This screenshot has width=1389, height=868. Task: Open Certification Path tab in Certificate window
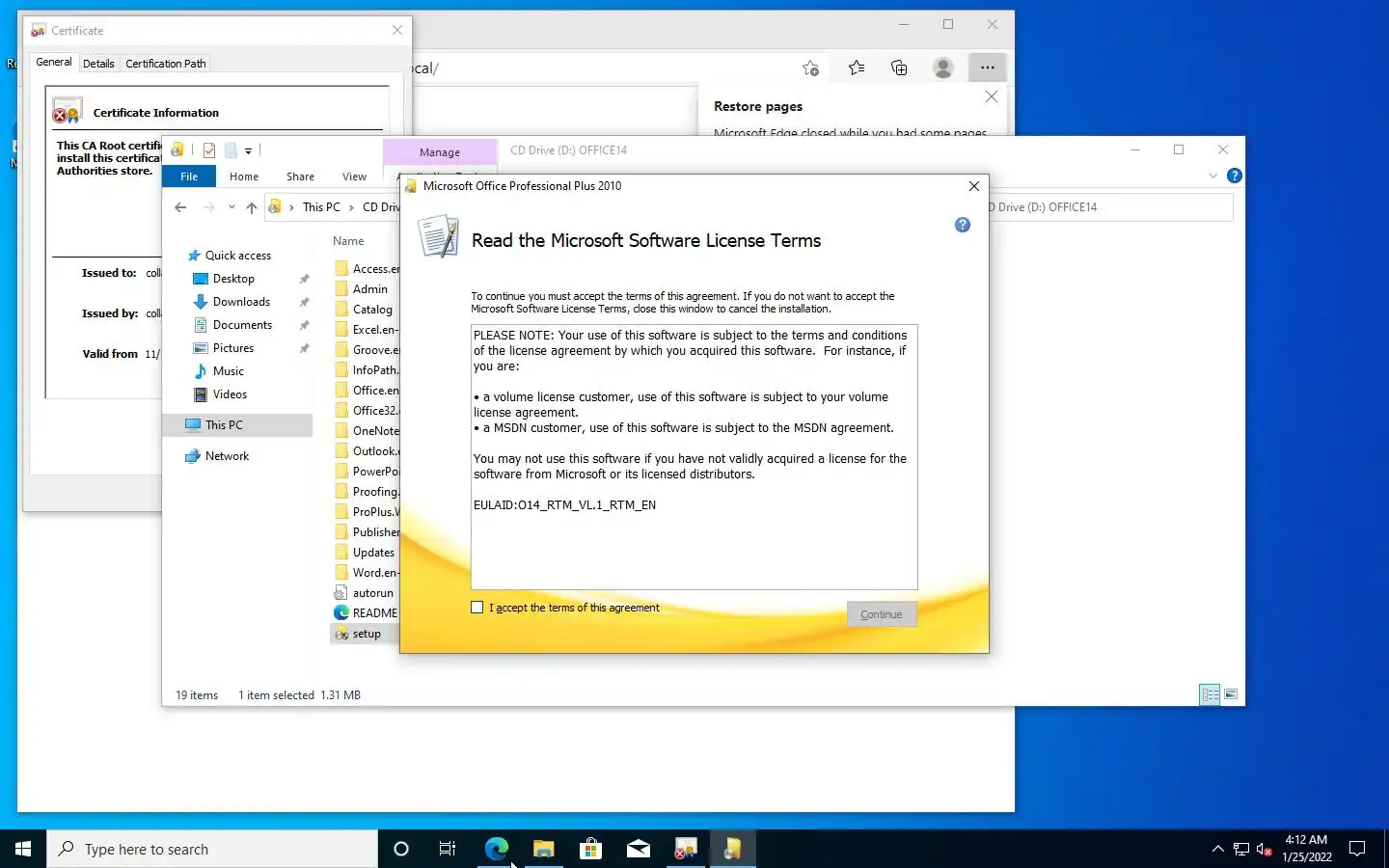(166, 64)
